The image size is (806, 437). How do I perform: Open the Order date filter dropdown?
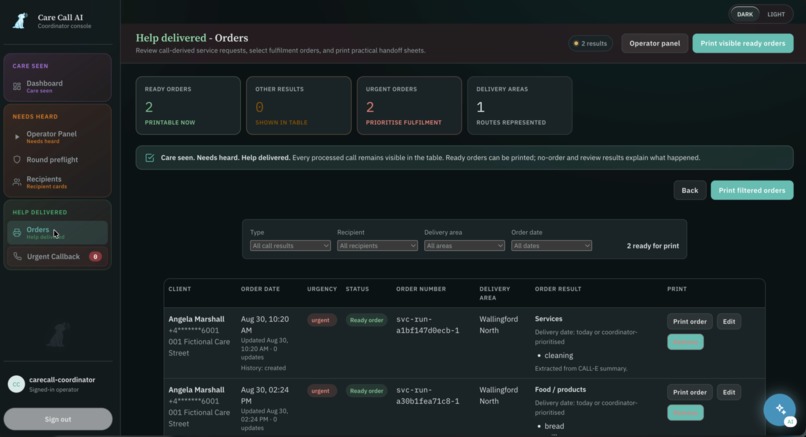pos(552,246)
